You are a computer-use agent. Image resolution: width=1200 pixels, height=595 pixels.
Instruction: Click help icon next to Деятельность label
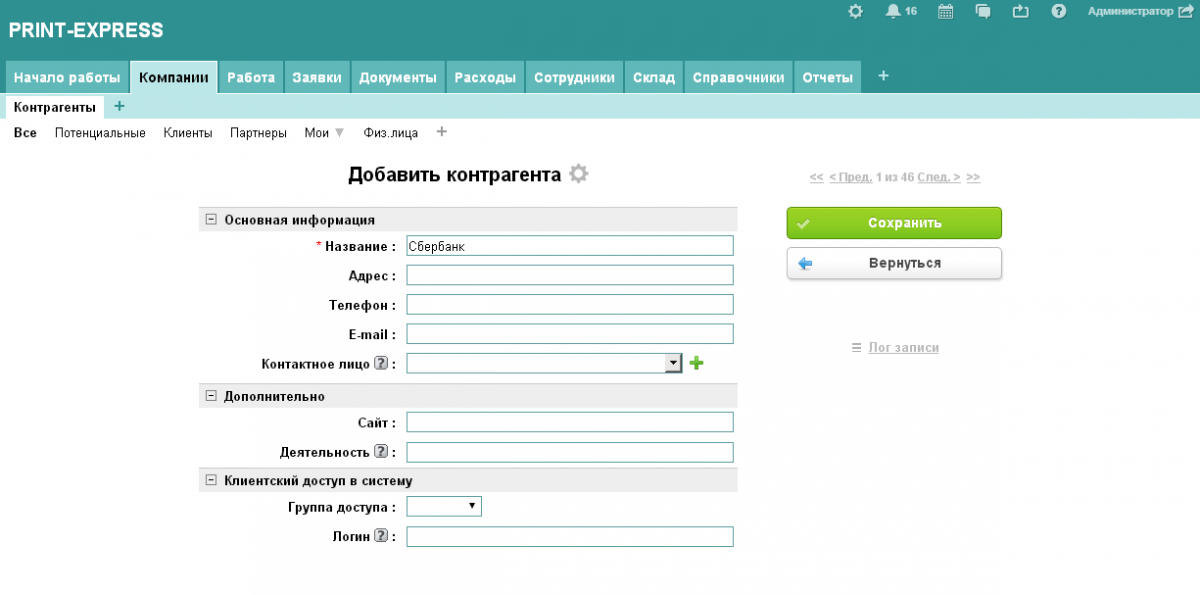coord(380,452)
